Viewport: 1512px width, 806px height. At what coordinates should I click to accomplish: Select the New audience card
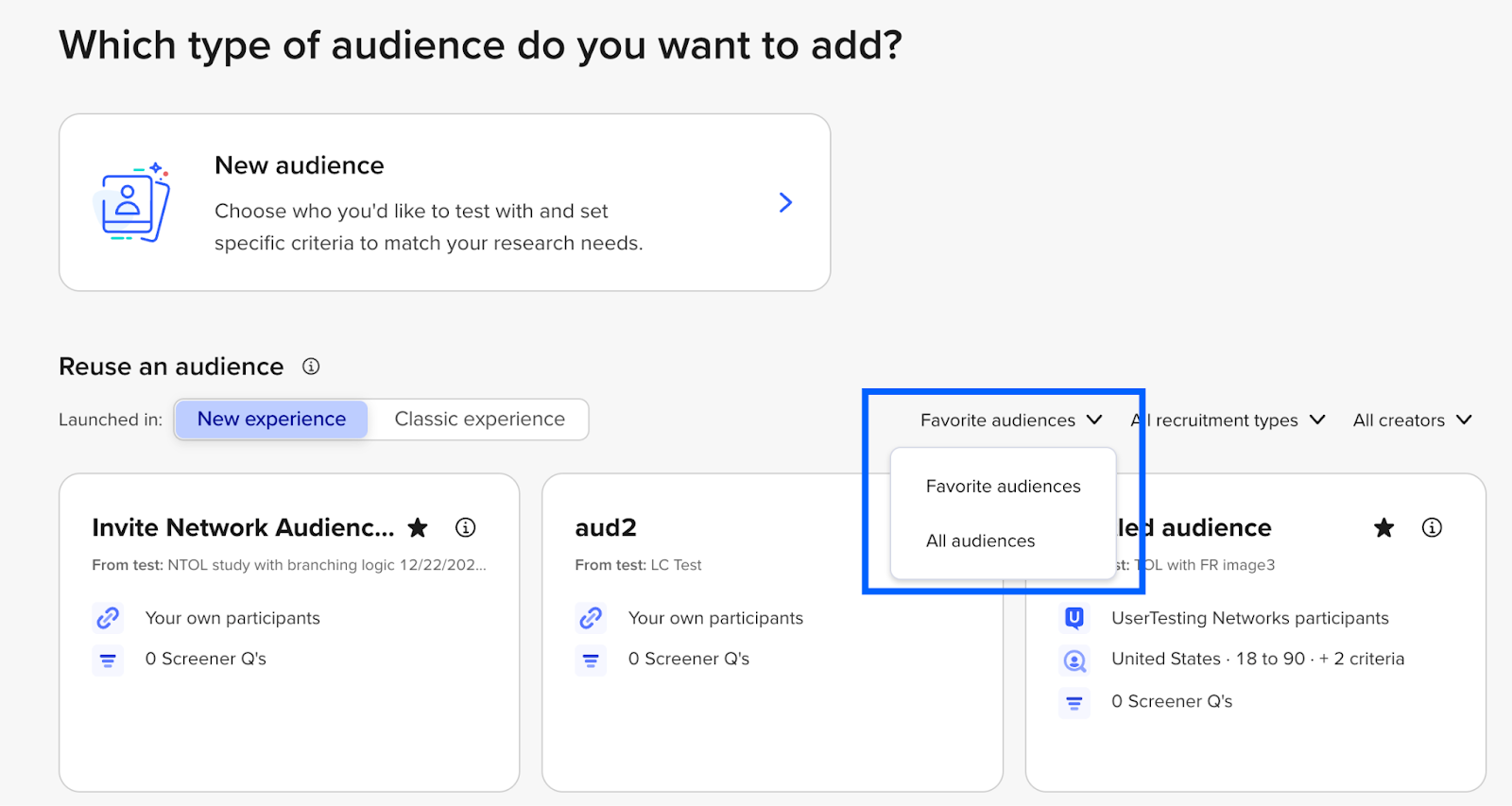(x=444, y=202)
